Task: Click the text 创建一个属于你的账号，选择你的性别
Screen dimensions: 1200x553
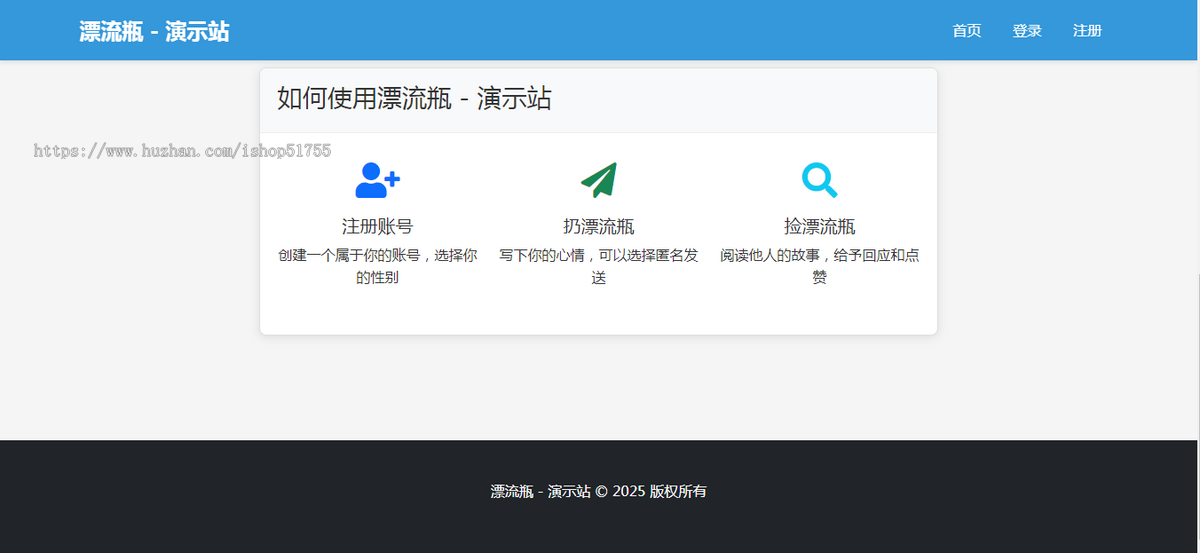Action: pos(377,266)
